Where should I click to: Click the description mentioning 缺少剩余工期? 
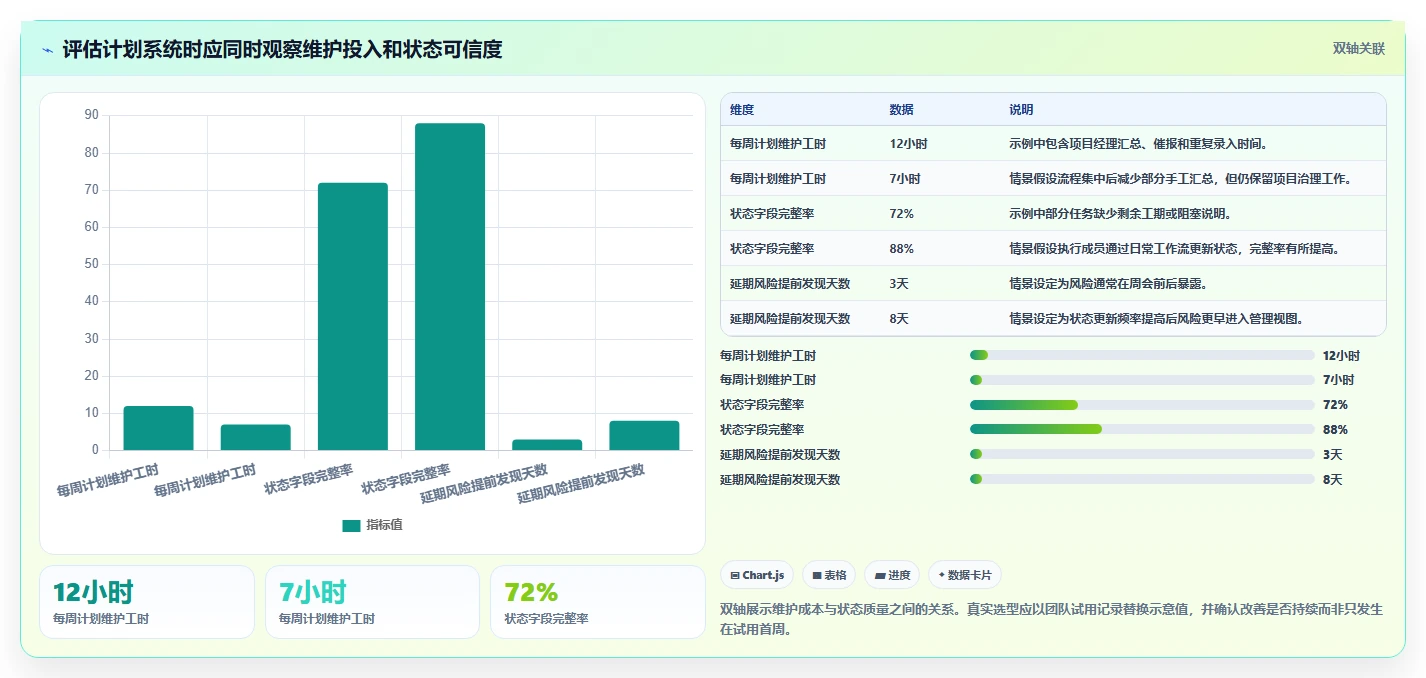[1120, 214]
